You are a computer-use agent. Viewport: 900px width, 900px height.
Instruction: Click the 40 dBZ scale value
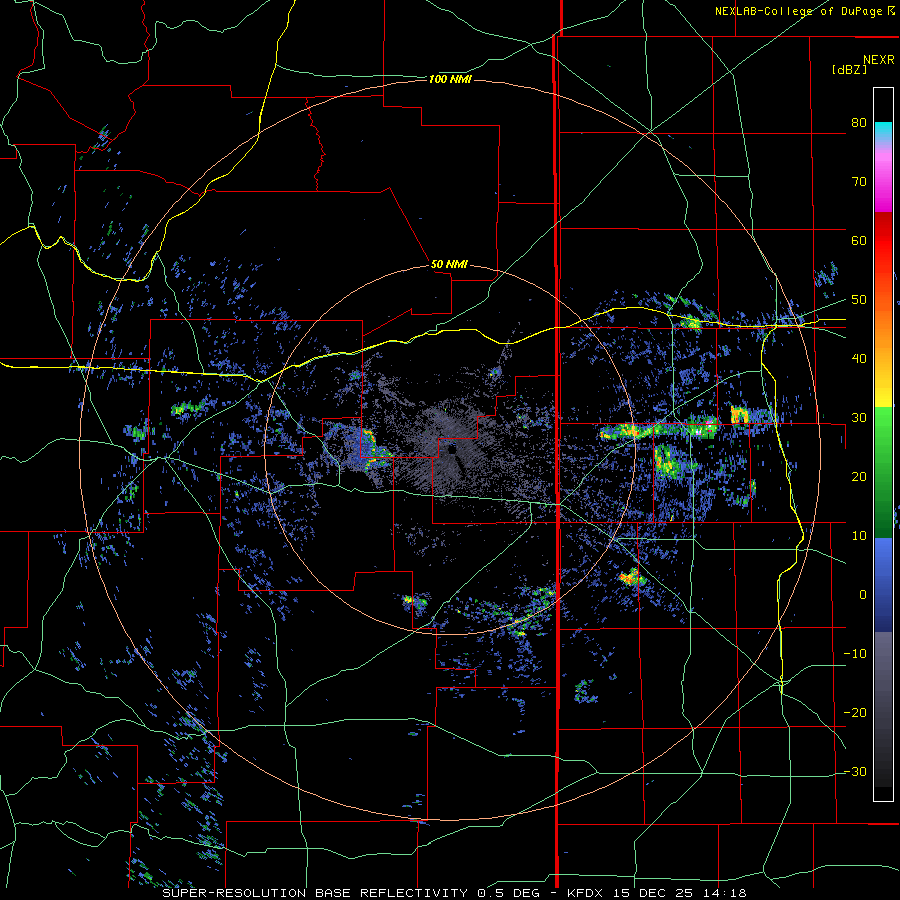click(x=859, y=359)
